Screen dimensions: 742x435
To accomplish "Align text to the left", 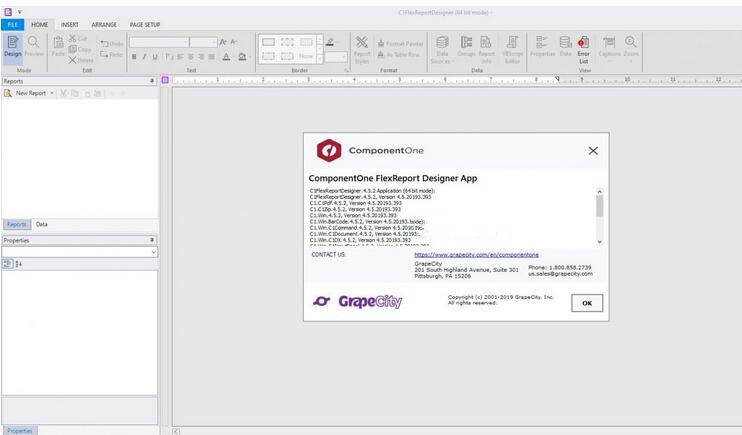I will [x=180, y=57].
